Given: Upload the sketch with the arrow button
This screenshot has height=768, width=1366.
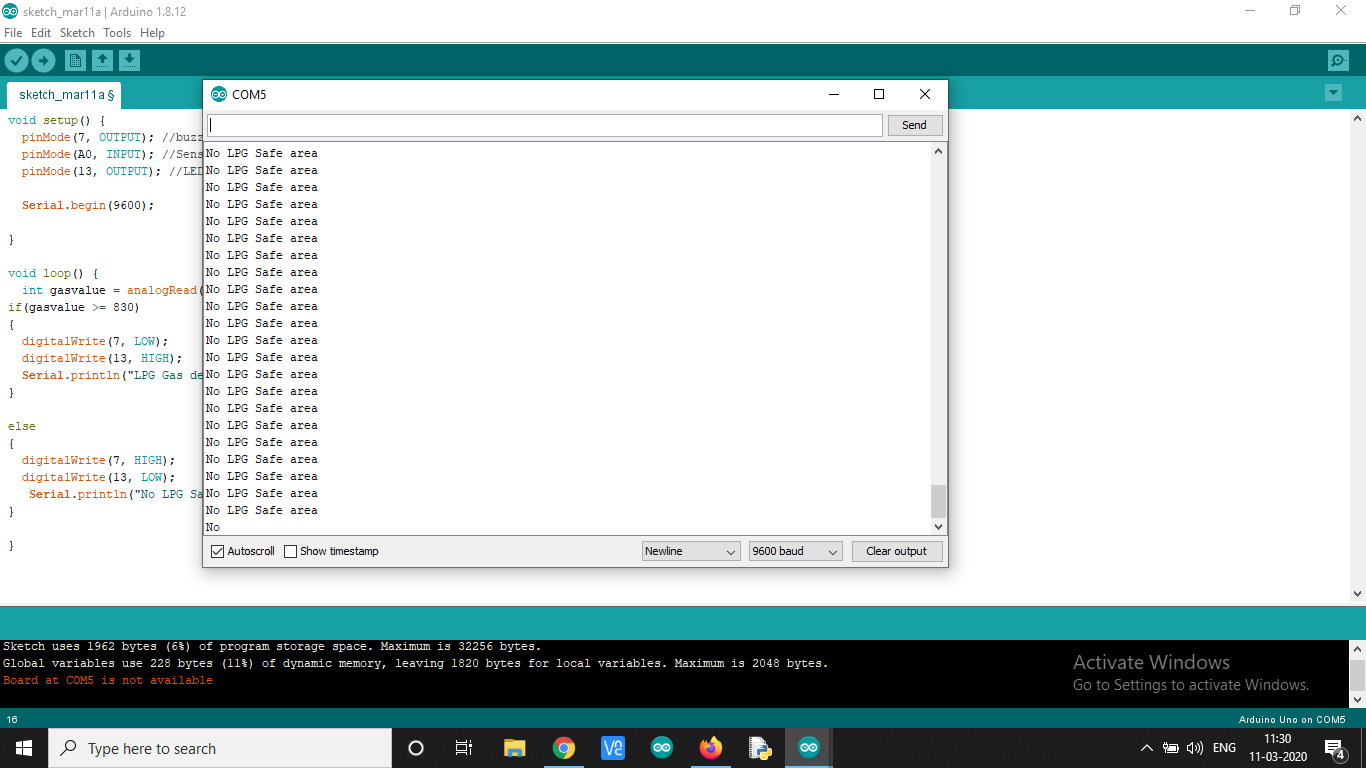Looking at the screenshot, I should (x=43, y=61).
